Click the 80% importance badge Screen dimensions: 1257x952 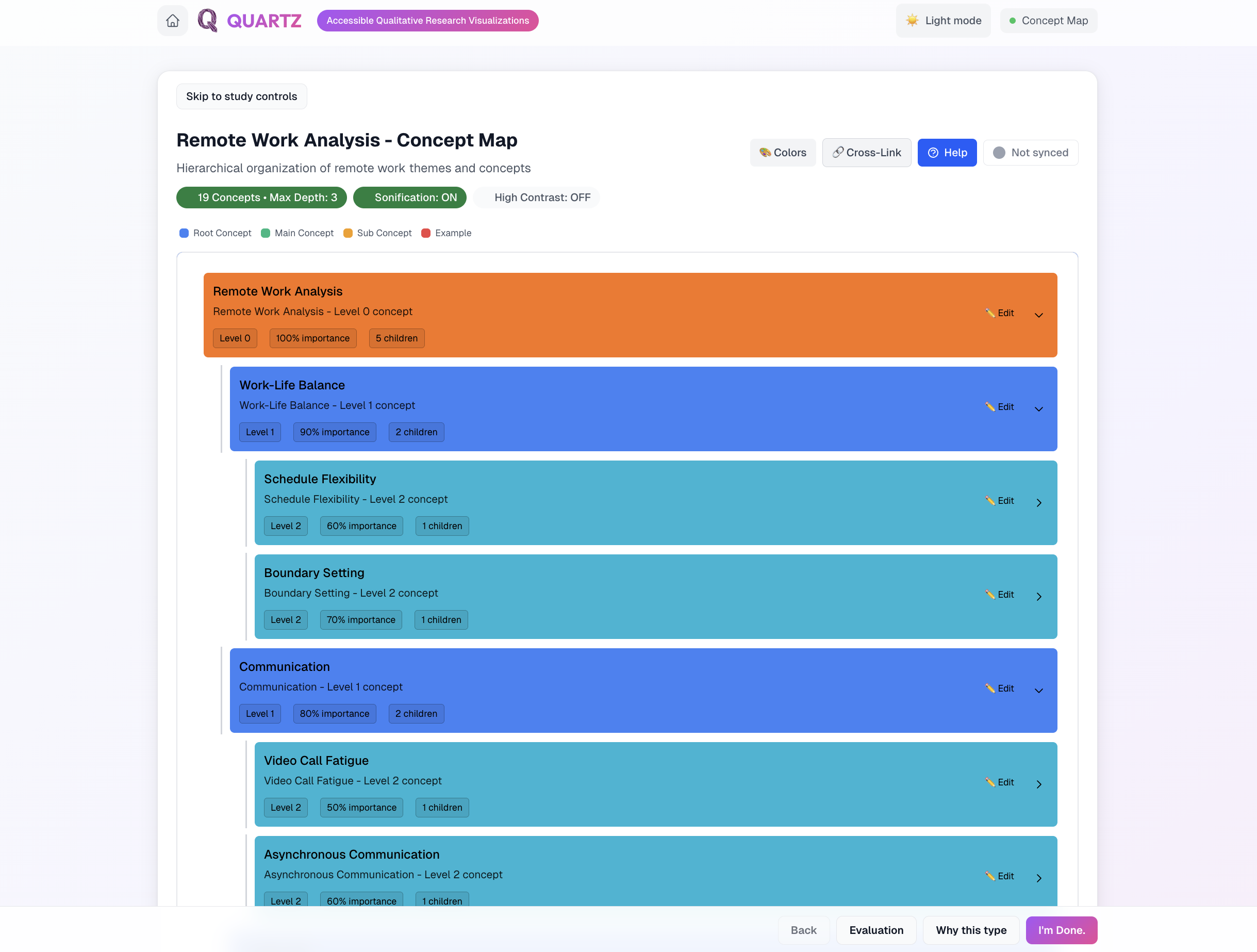[334, 713]
